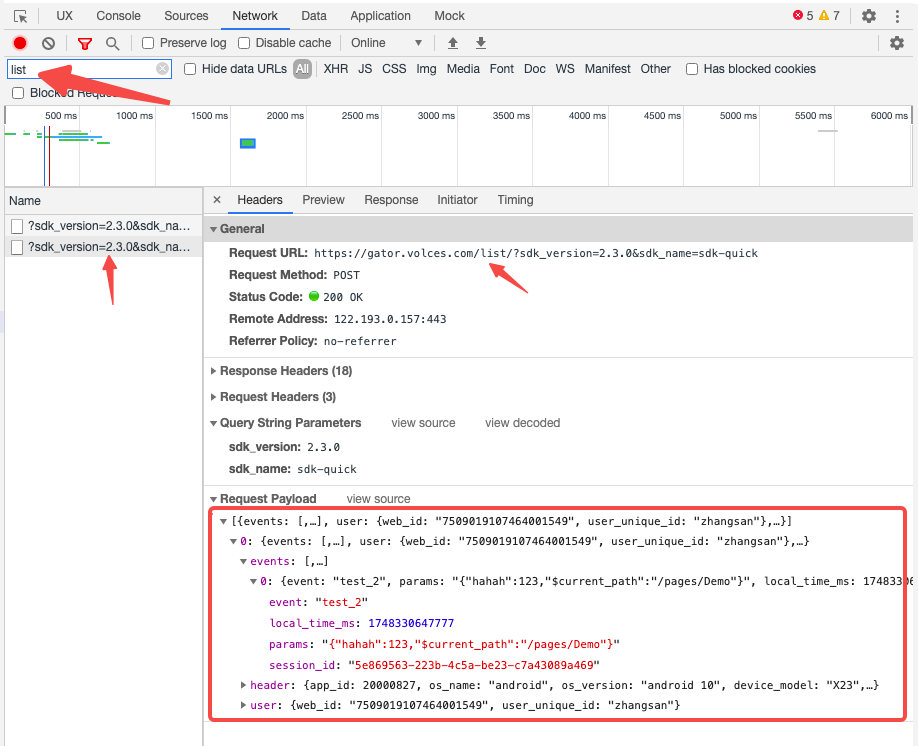918x746 pixels.
Task: Filter by WS type
Action: click(x=564, y=69)
